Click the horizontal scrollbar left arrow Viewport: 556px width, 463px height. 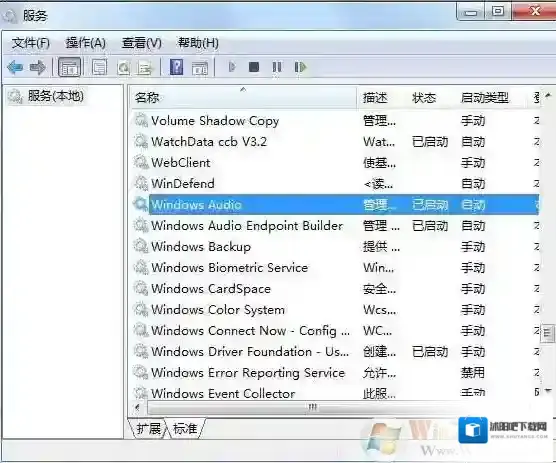[x=138, y=408]
